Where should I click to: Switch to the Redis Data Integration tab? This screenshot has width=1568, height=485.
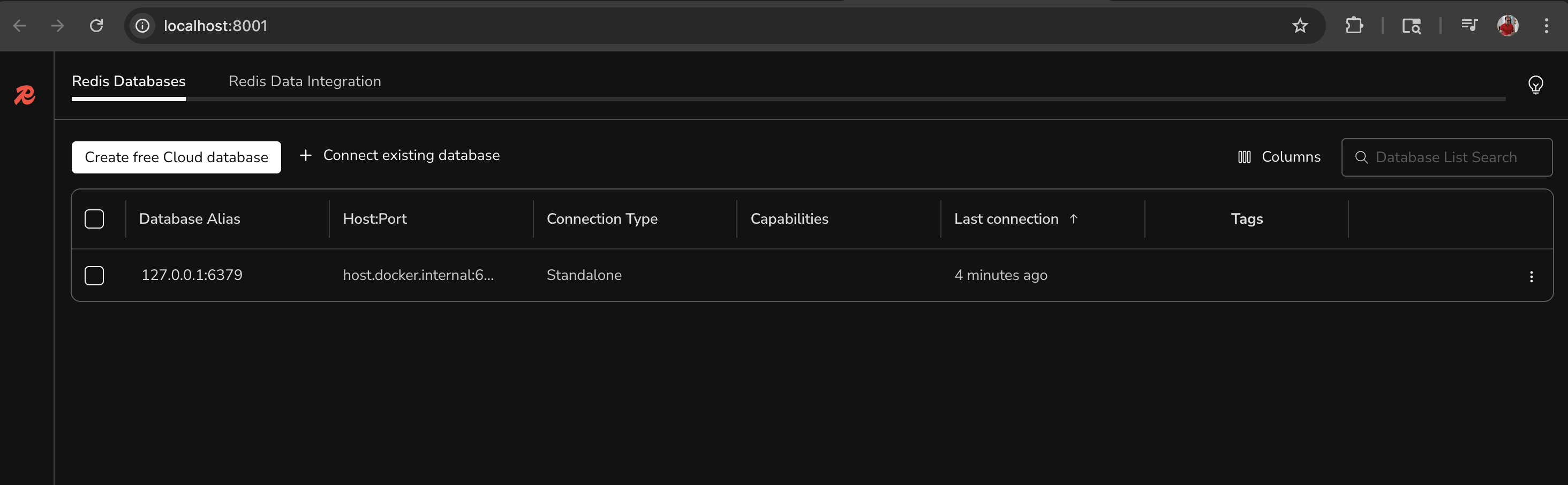tap(304, 81)
